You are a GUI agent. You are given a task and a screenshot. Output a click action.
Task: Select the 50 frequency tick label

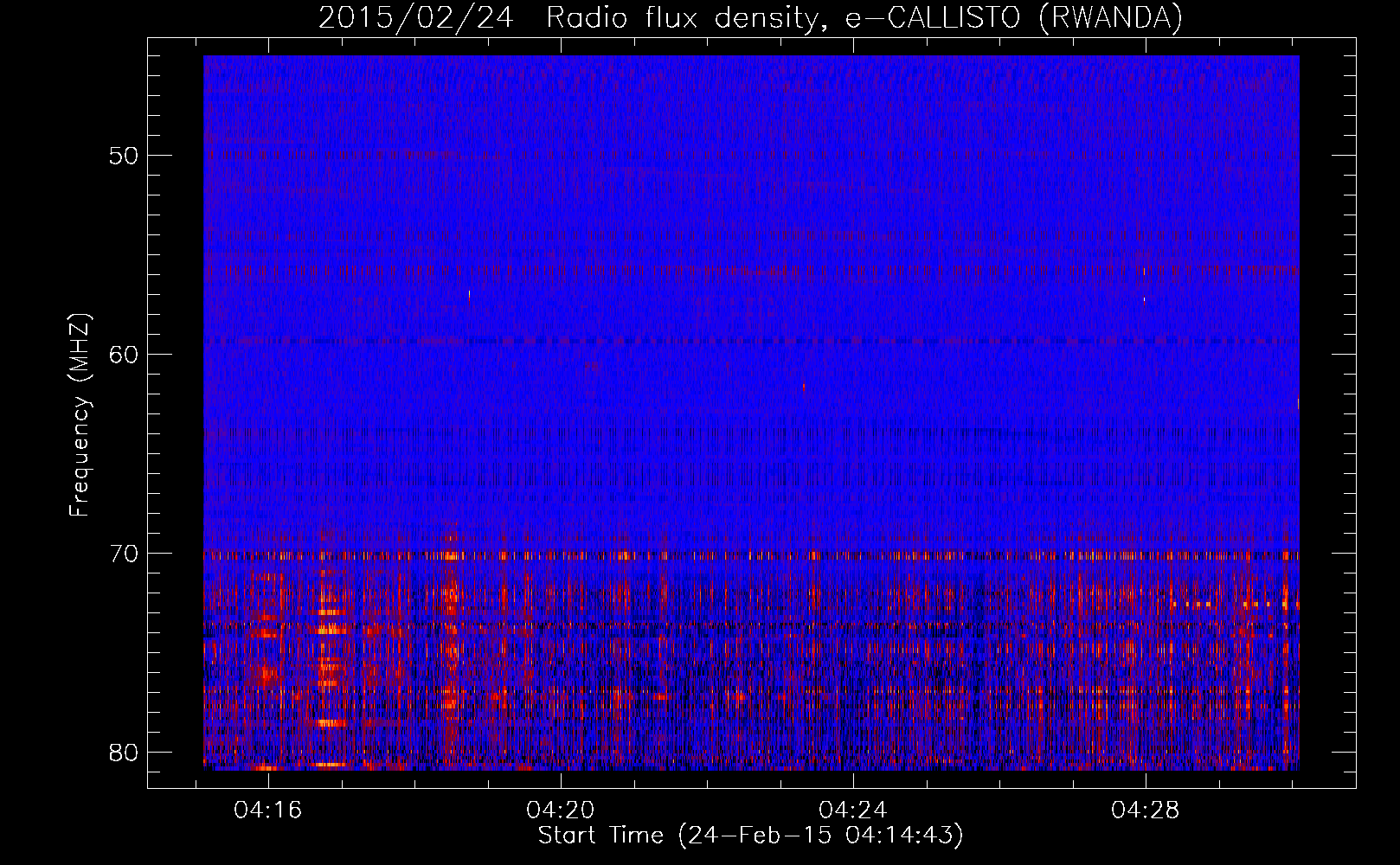pos(125,156)
